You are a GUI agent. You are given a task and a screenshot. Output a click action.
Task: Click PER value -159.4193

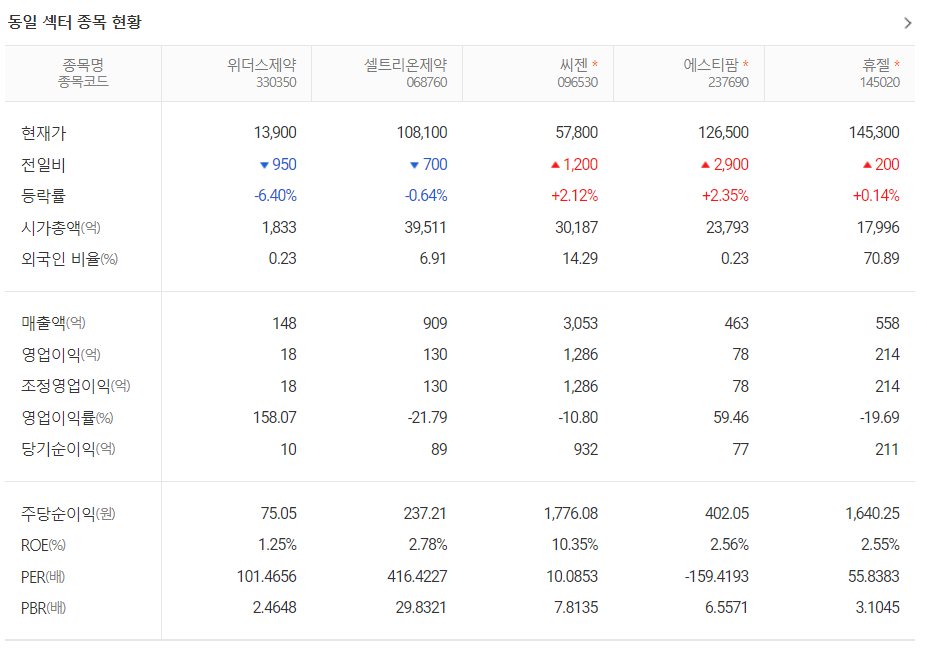(717, 577)
